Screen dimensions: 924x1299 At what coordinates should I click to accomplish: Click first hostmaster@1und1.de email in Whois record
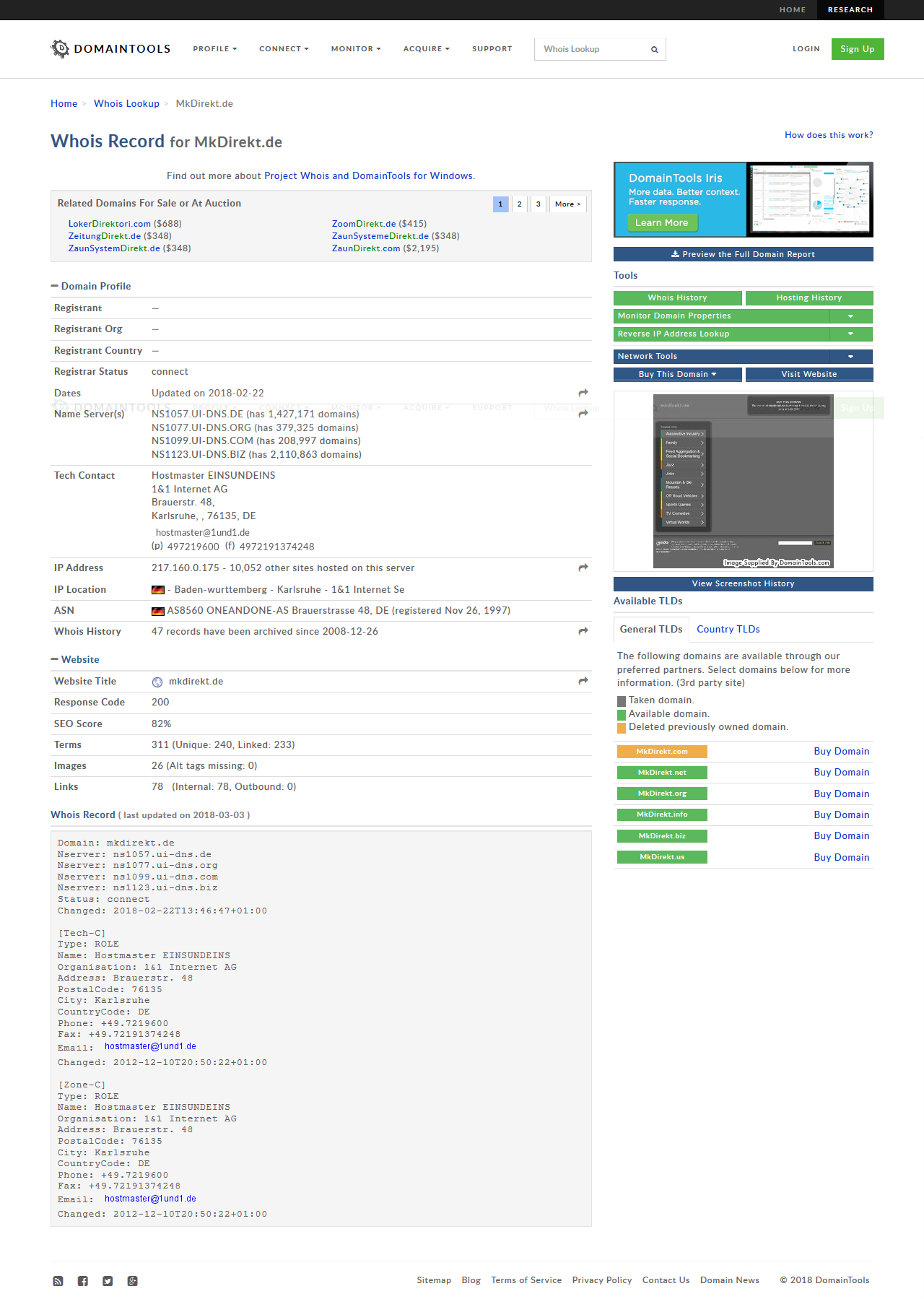coord(150,1046)
